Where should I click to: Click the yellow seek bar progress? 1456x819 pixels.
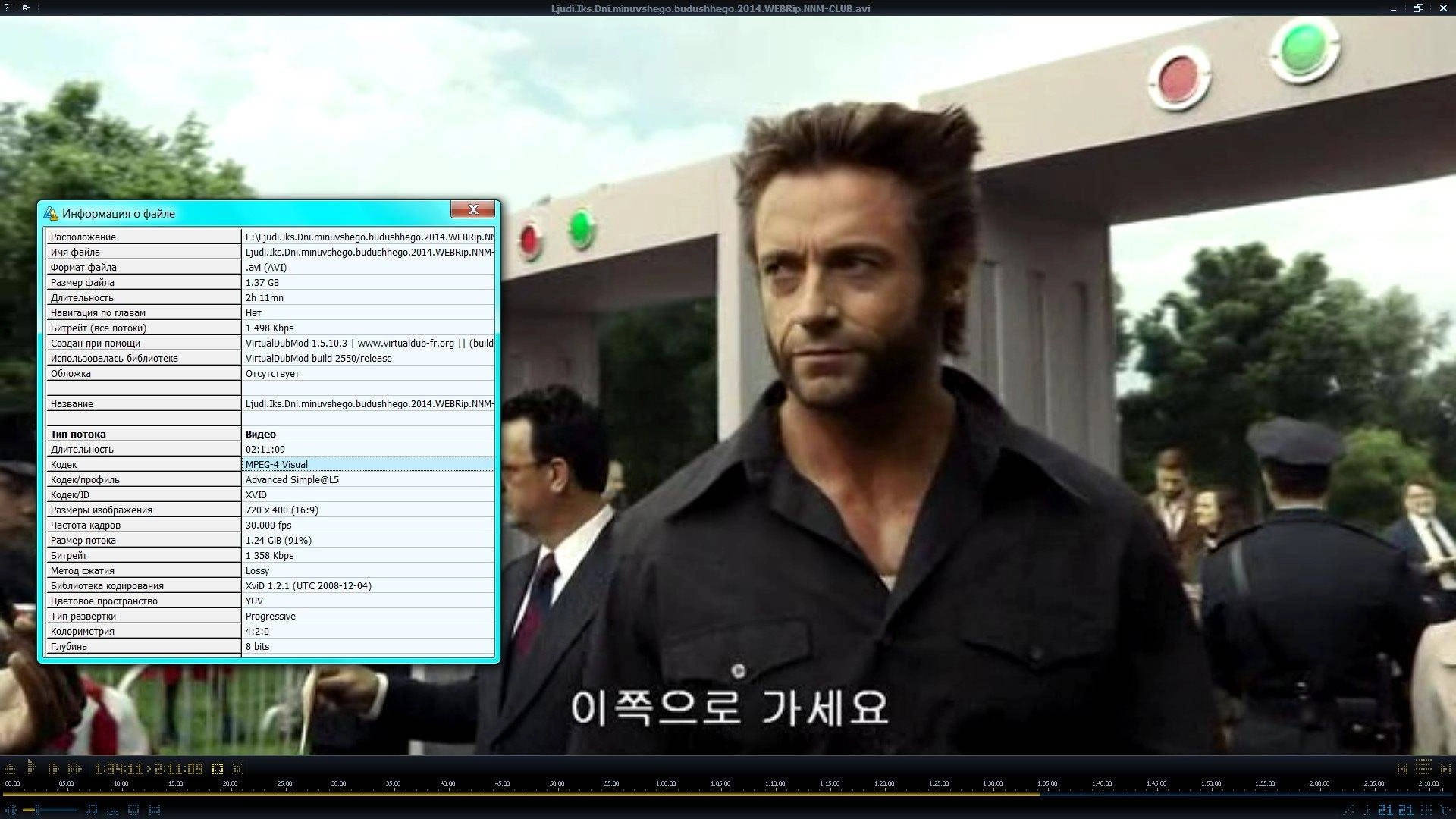point(521,794)
